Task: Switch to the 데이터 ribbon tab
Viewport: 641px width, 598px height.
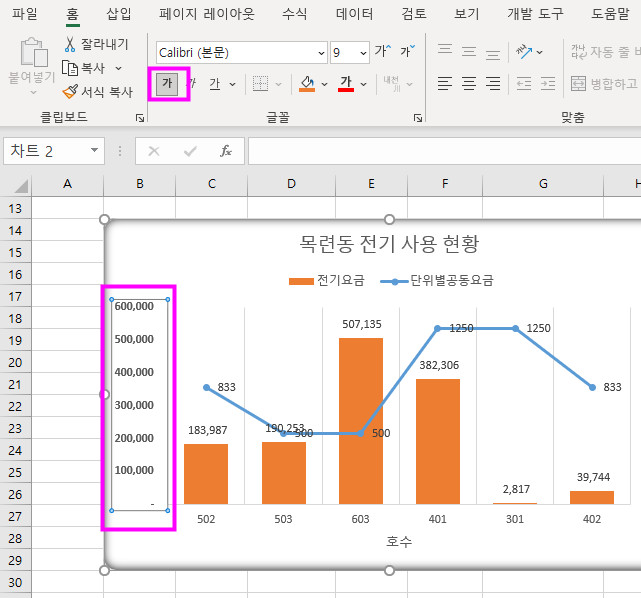Action: tap(354, 14)
